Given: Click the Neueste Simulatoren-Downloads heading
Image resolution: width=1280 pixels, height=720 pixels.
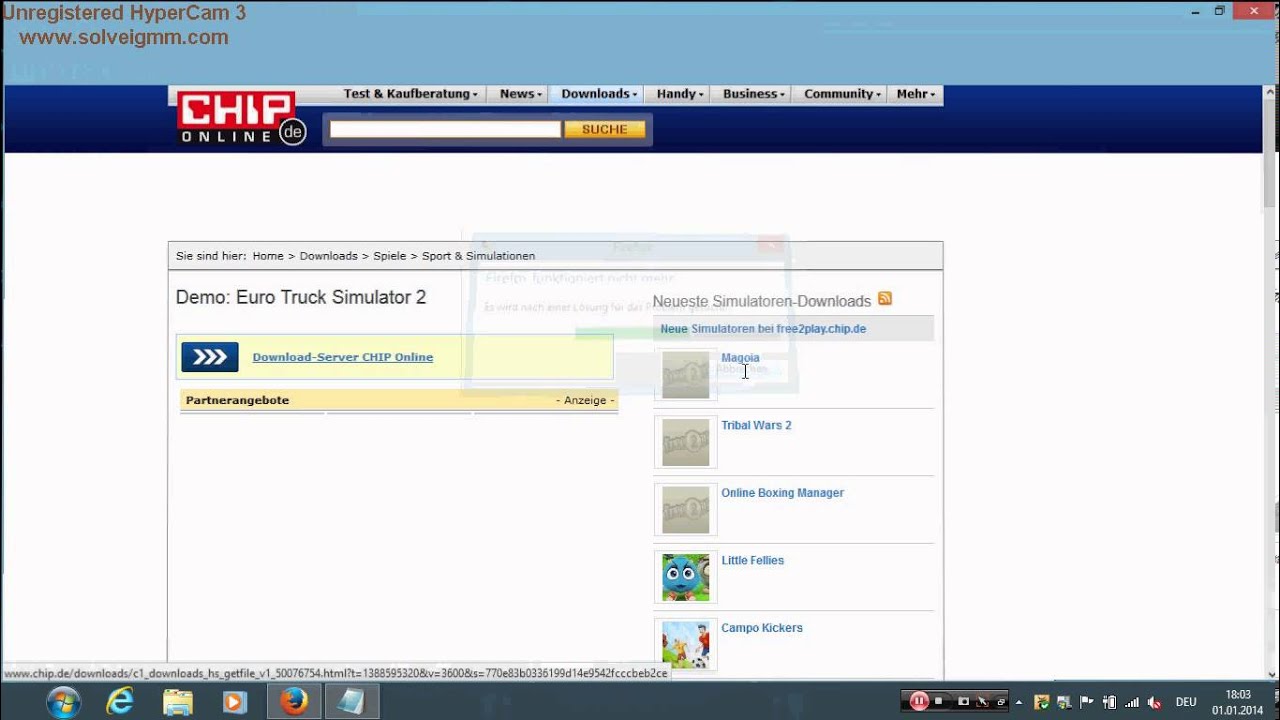Looking at the screenshot, I should (761, 301).
